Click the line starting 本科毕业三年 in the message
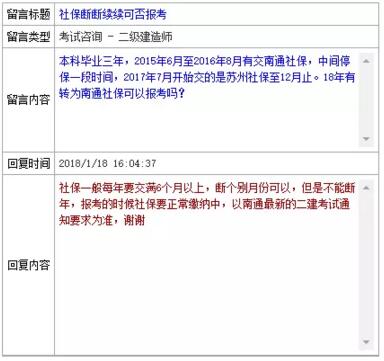Image resolution: width=384 pixels, height=361 pixels. click(x=205, y=61)
